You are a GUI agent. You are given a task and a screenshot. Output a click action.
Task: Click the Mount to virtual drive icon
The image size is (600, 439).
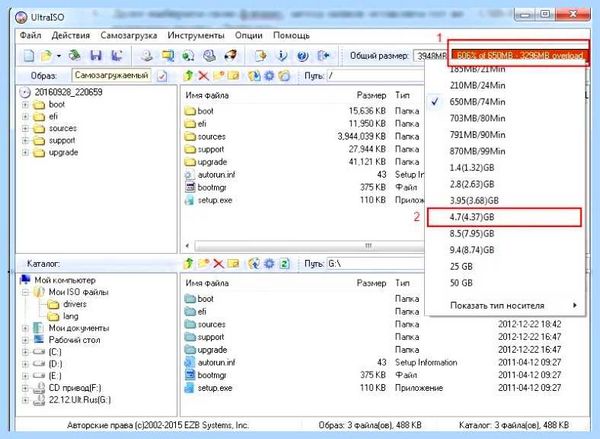209,56
